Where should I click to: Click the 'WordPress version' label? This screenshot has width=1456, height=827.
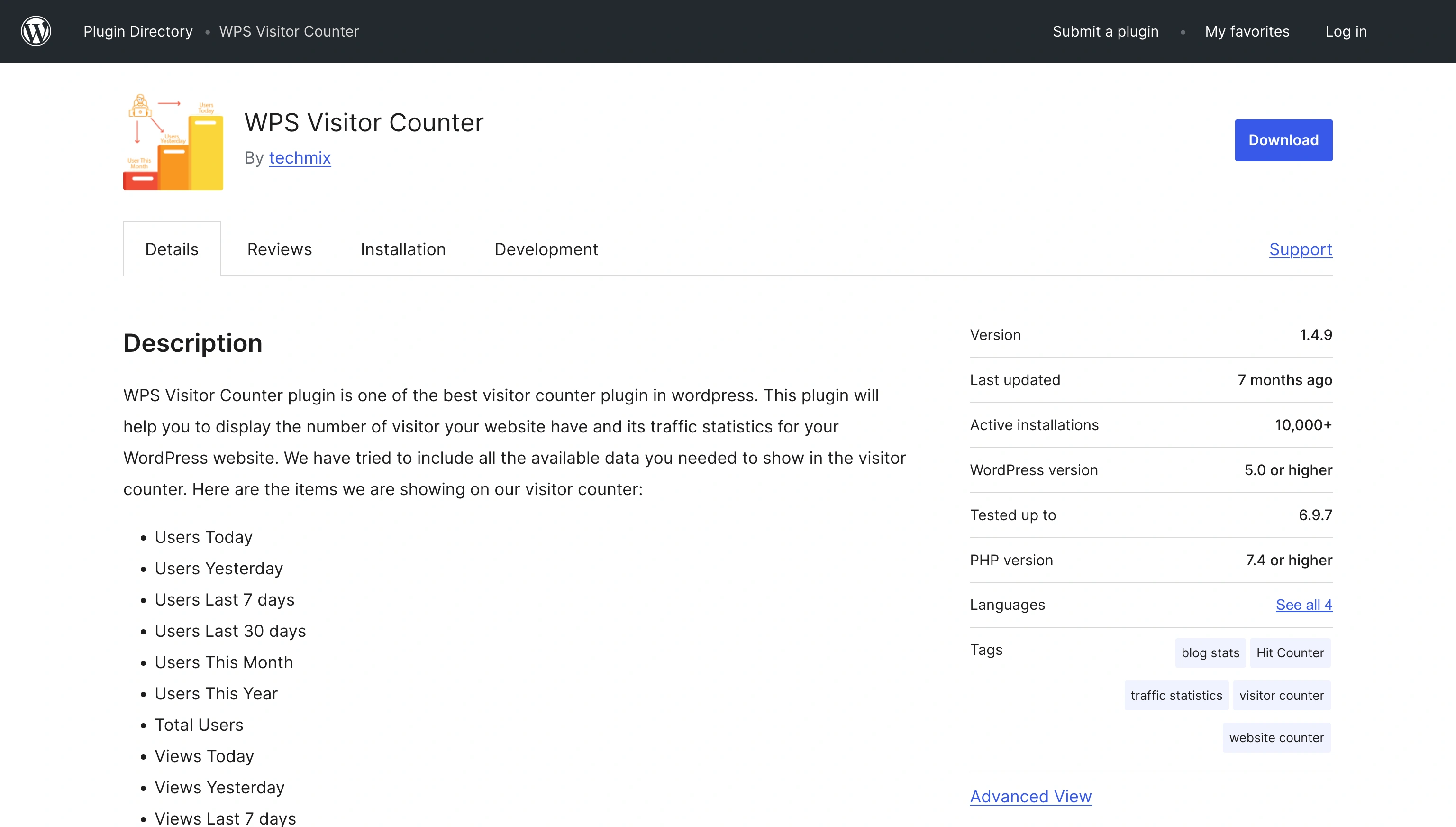point(1034,470)
